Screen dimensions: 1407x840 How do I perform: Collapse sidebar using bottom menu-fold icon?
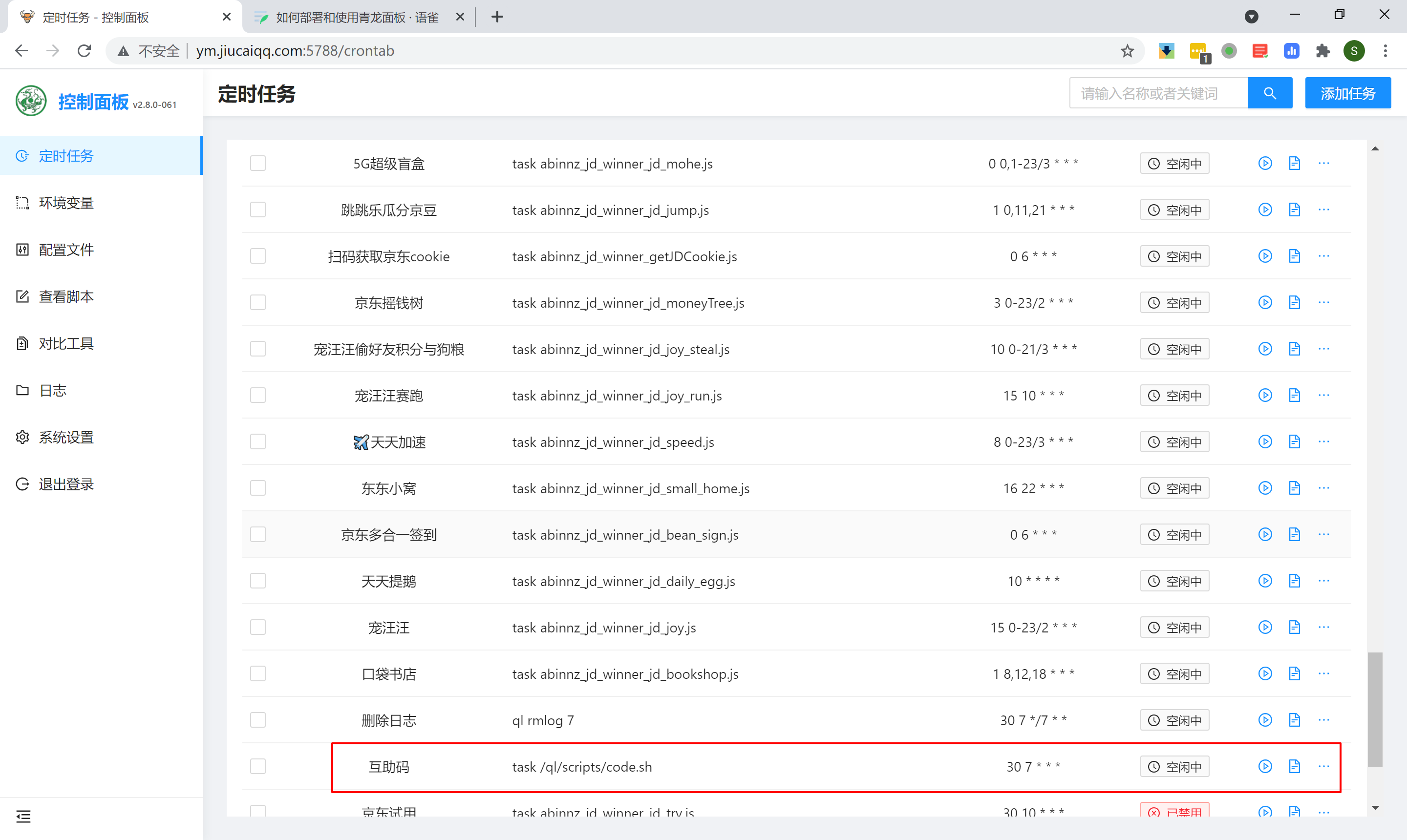click(23, 816)
